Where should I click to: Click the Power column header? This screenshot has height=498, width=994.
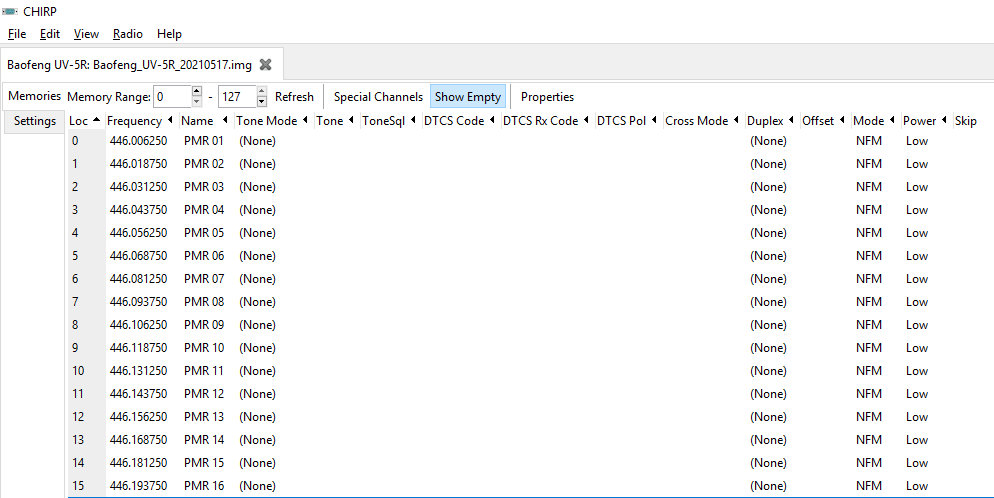925,120
